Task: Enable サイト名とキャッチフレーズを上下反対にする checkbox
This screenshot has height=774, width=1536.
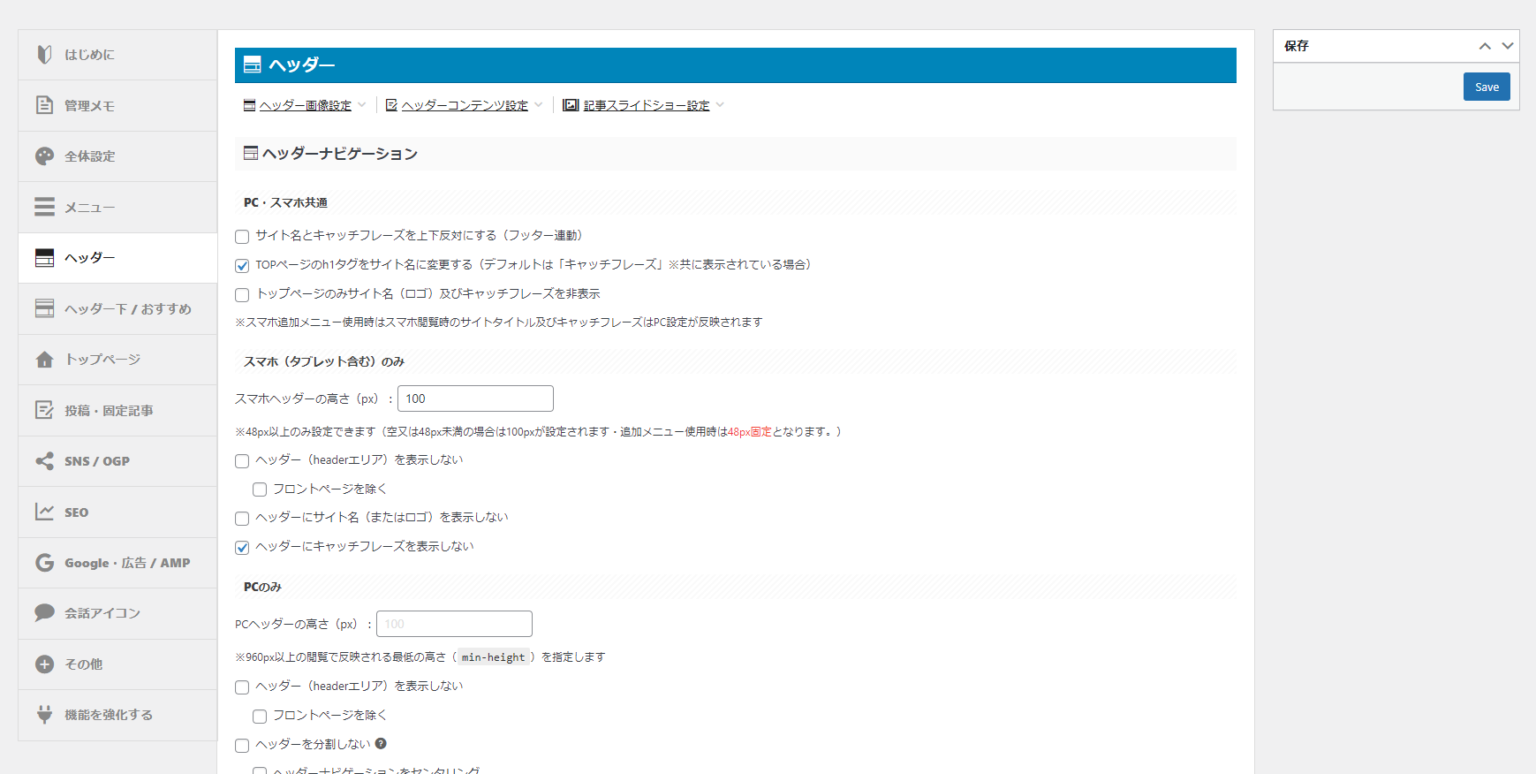Action: click(x=241, y=235)
